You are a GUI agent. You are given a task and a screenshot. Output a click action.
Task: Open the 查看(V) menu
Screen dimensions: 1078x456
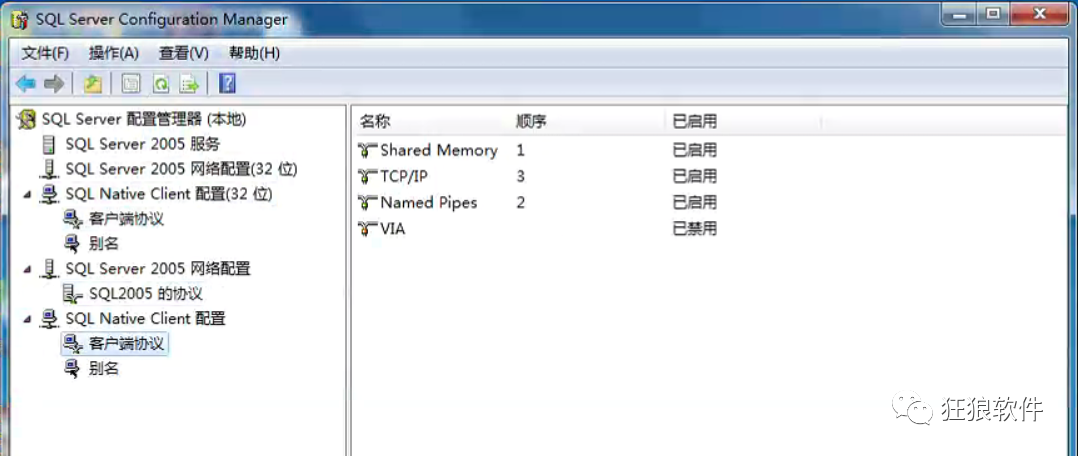point(184,53)
